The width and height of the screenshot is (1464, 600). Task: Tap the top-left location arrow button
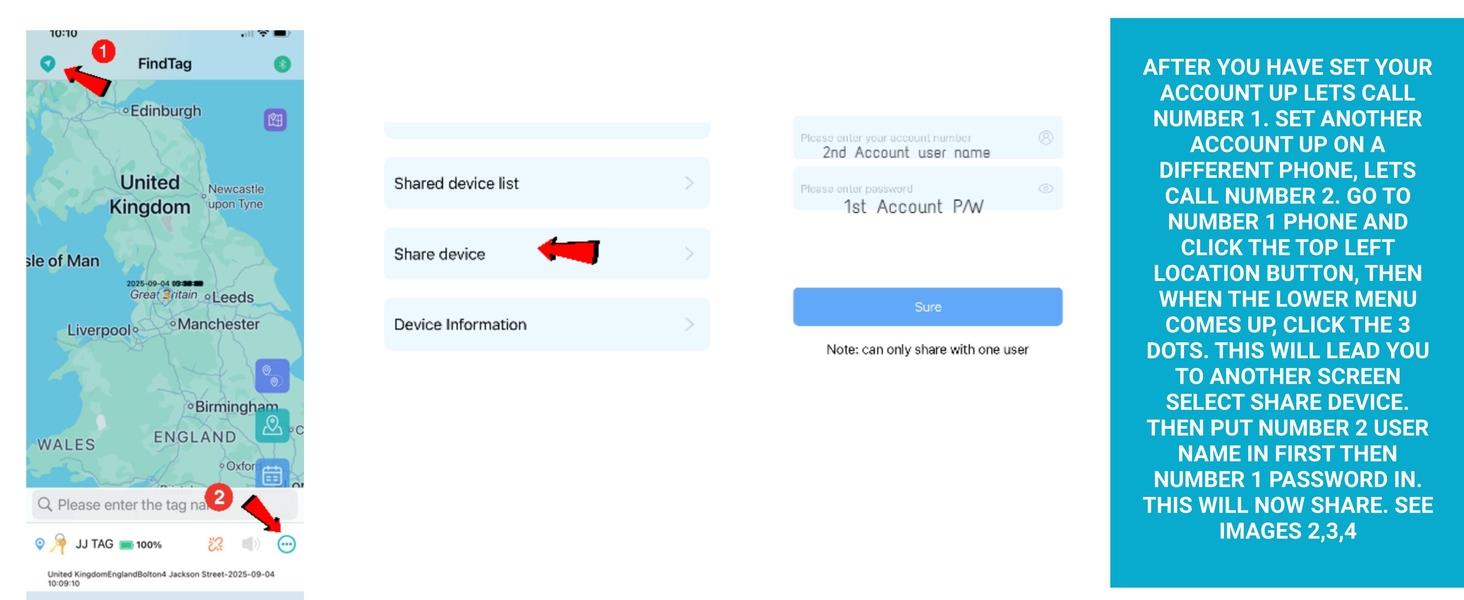(x=47, y=63)
